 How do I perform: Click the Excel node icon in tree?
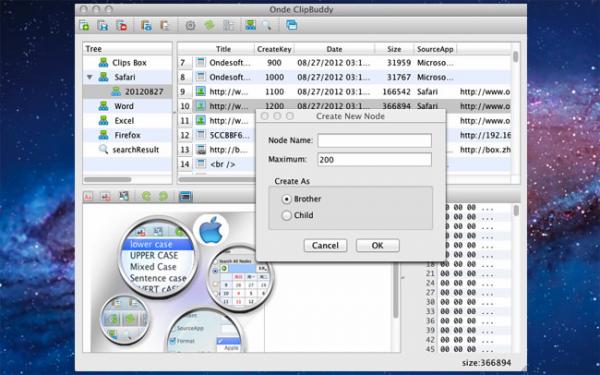point(103,121)
